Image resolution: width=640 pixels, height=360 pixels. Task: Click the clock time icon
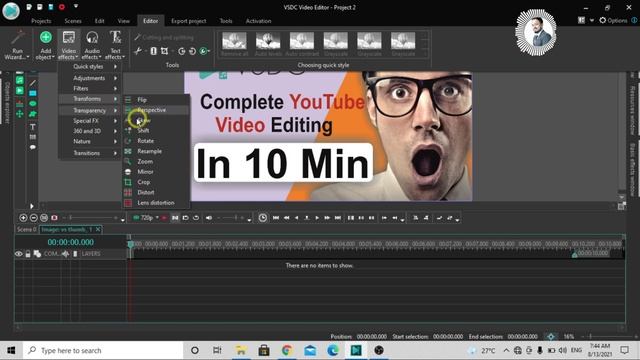pos(262,218)
